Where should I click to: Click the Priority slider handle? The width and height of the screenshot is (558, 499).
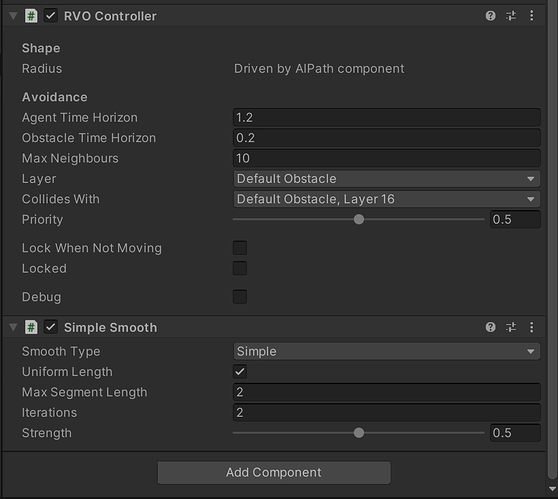tap(359, 219)
